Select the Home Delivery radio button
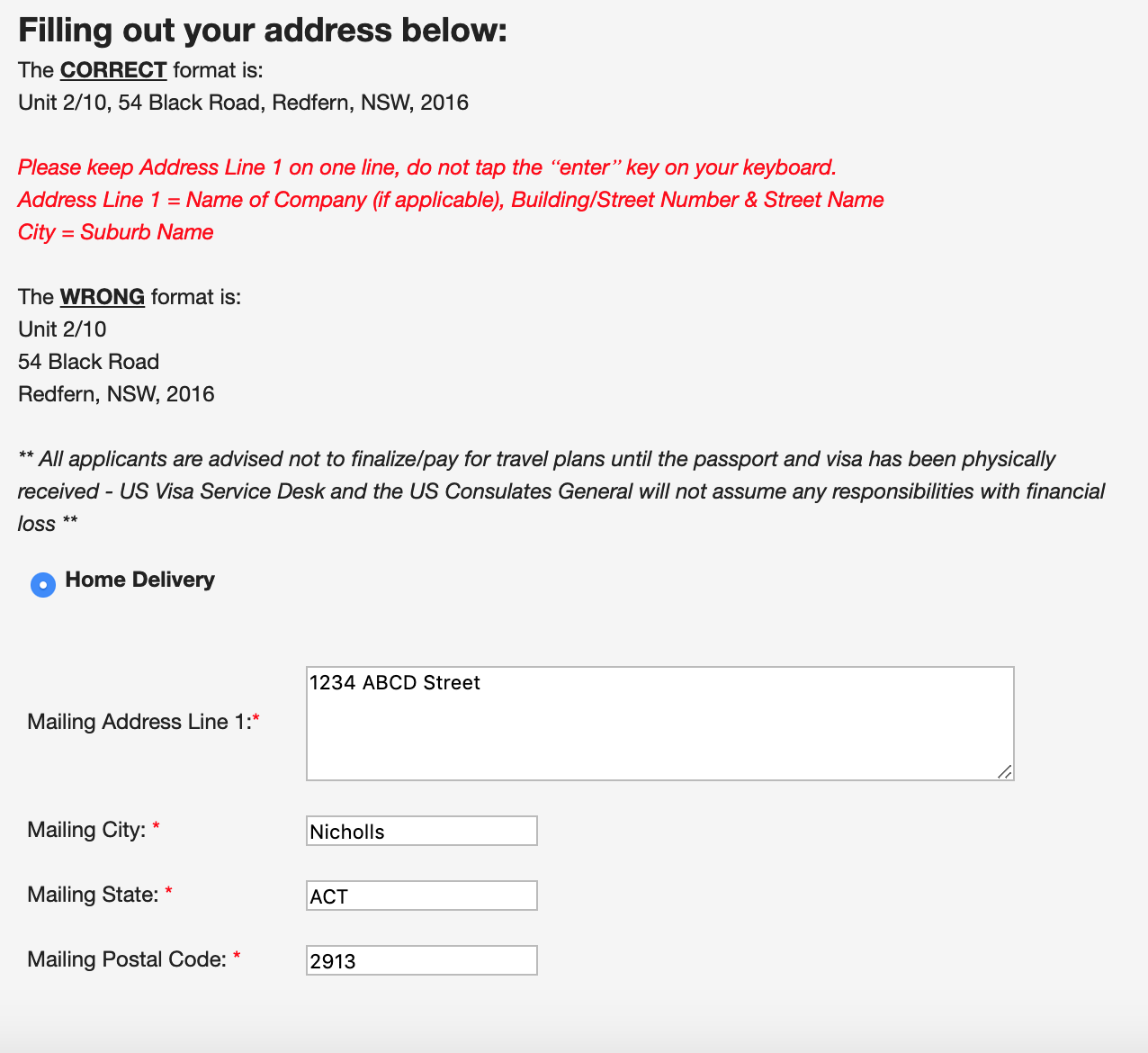This screenshot has width=1148, height=1053. click(x=43, y=585)
